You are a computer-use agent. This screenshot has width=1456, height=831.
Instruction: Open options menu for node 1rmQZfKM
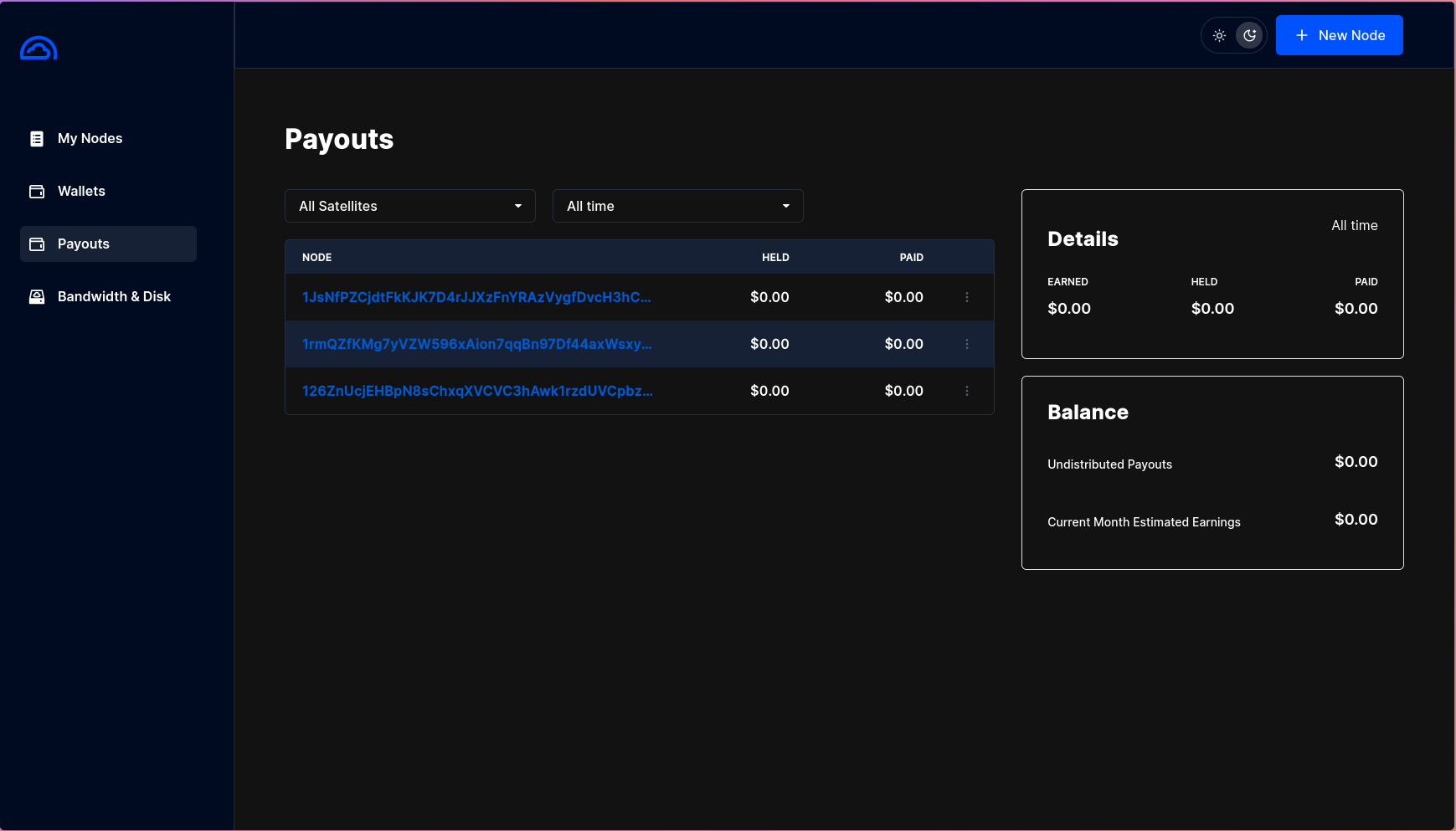(x=967, y=344)
